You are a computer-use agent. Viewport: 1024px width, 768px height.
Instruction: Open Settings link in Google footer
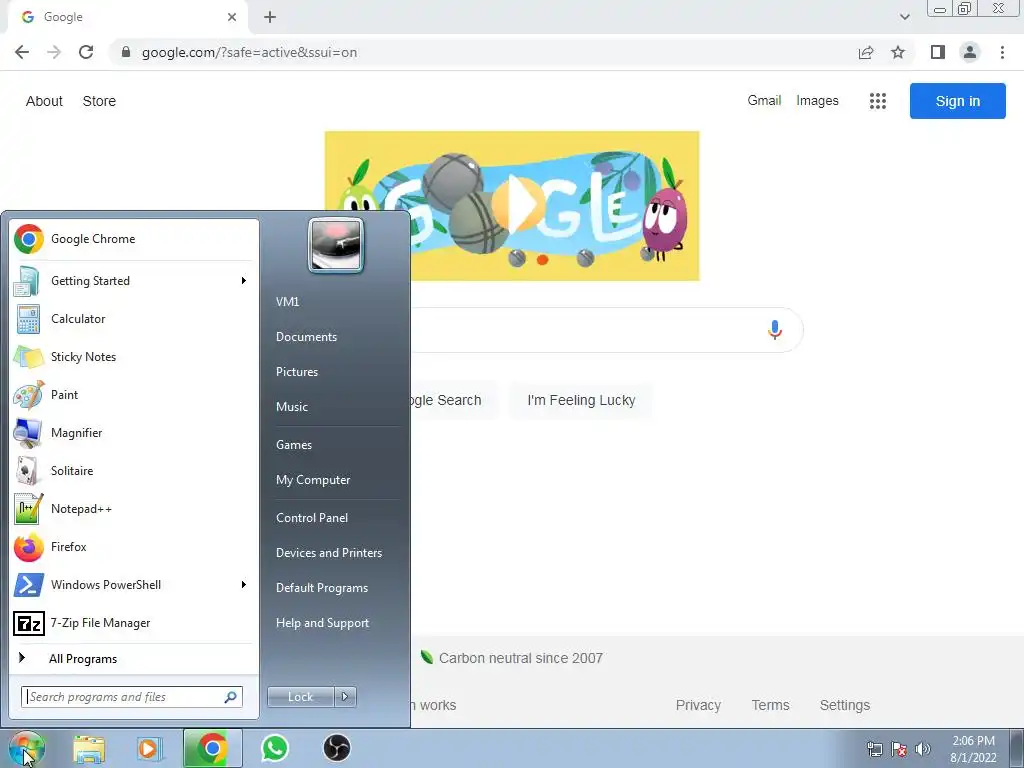[844, 705]
